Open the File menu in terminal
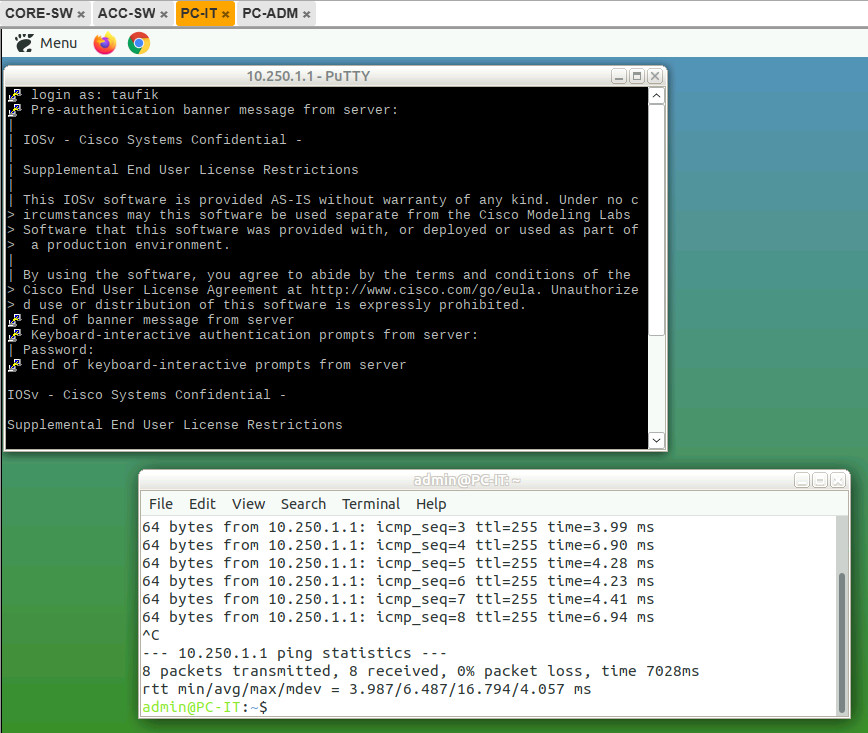Viewport: 868px width, 733px height. coord(161,504)
